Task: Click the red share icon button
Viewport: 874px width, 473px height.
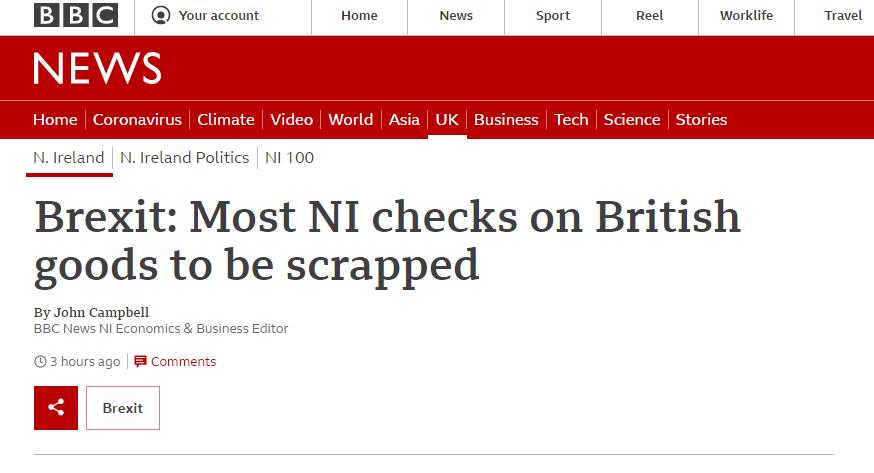Action: [56, 408]
